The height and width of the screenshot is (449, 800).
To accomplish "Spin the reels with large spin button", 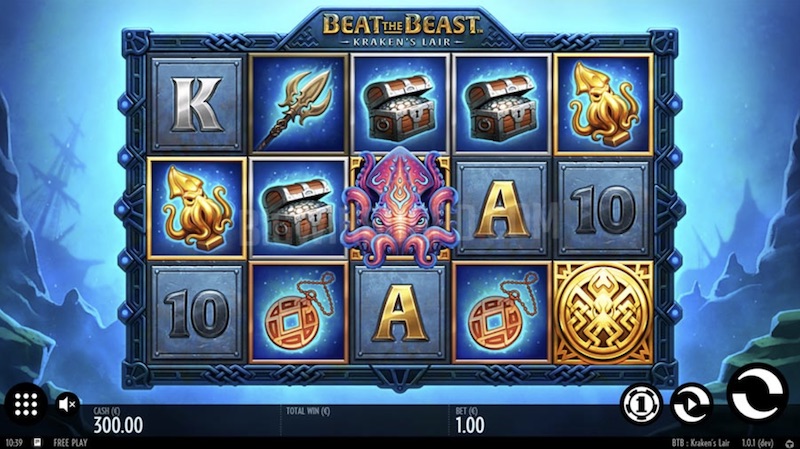I will coord(757,393).
